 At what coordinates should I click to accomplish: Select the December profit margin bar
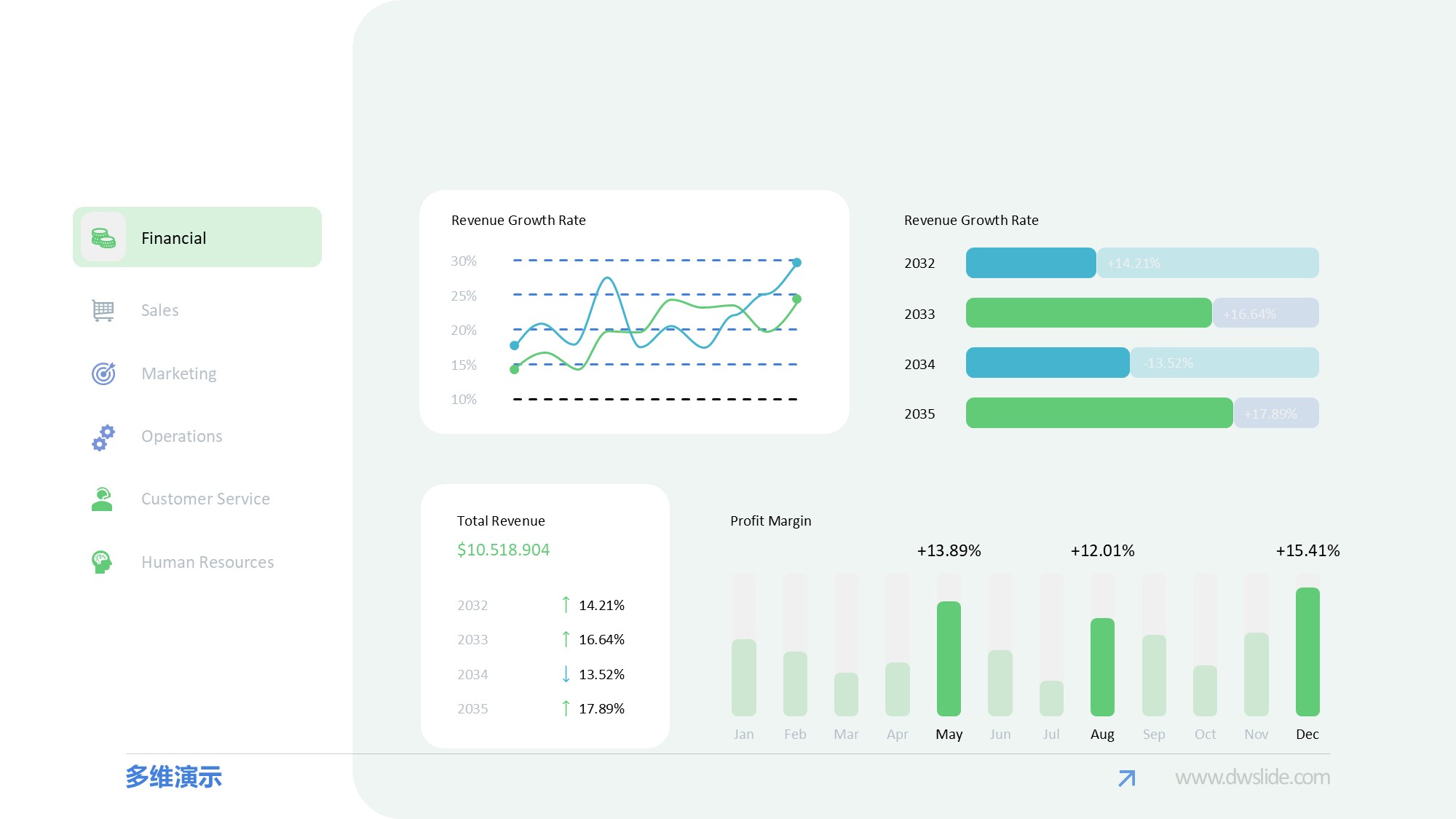click(x=1307, y=652)
